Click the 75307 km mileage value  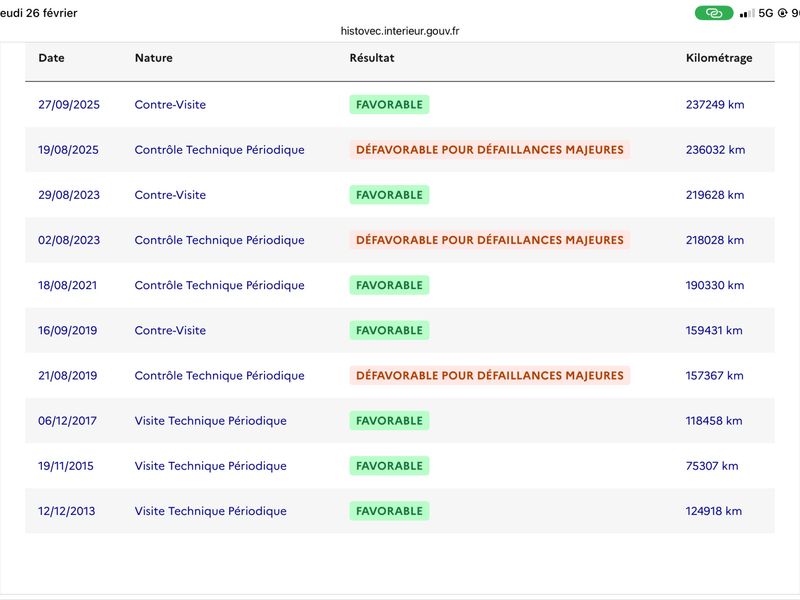pyautogui.click(x=712, y=466)
